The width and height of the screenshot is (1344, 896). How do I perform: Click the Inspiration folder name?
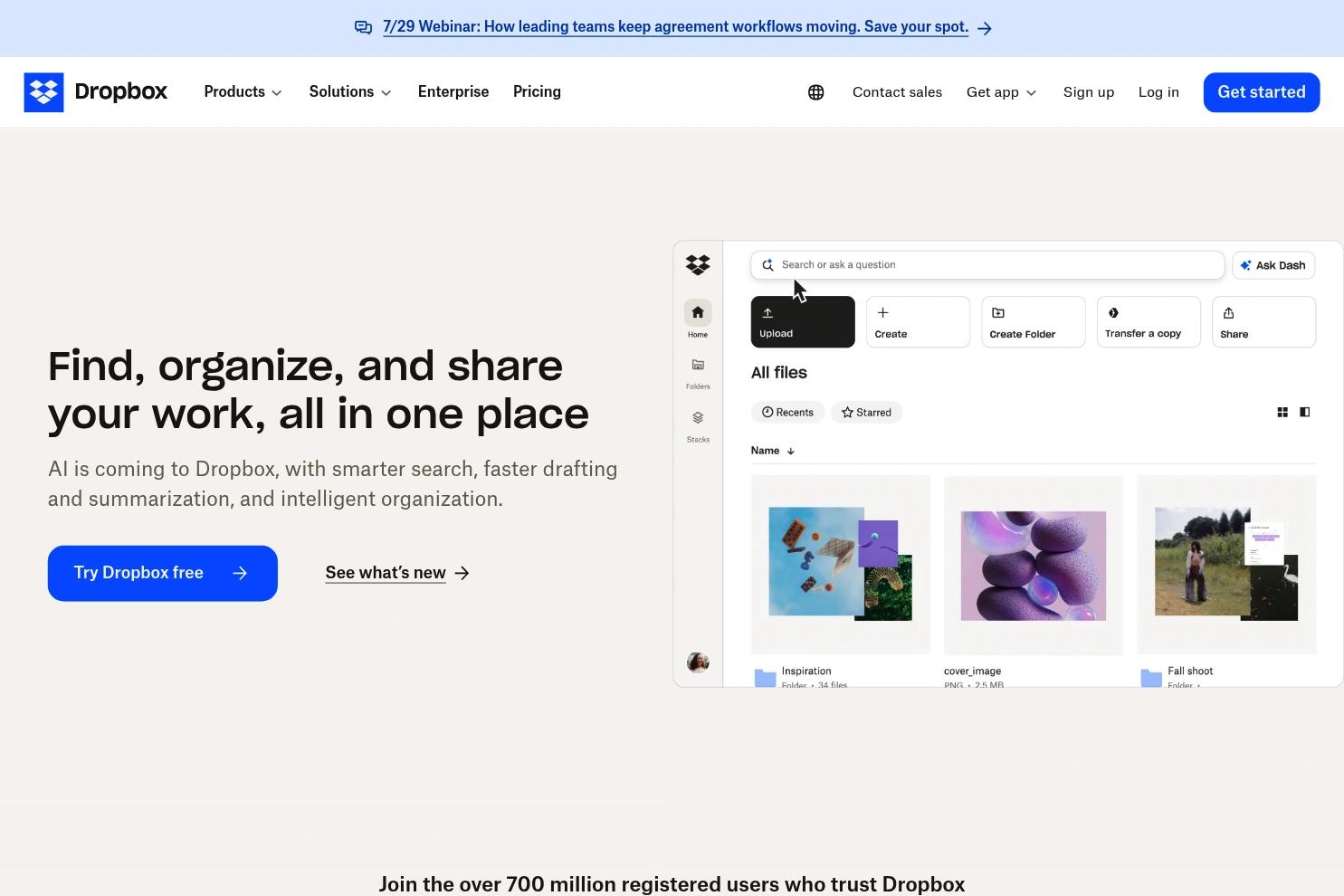coord(806,672)
